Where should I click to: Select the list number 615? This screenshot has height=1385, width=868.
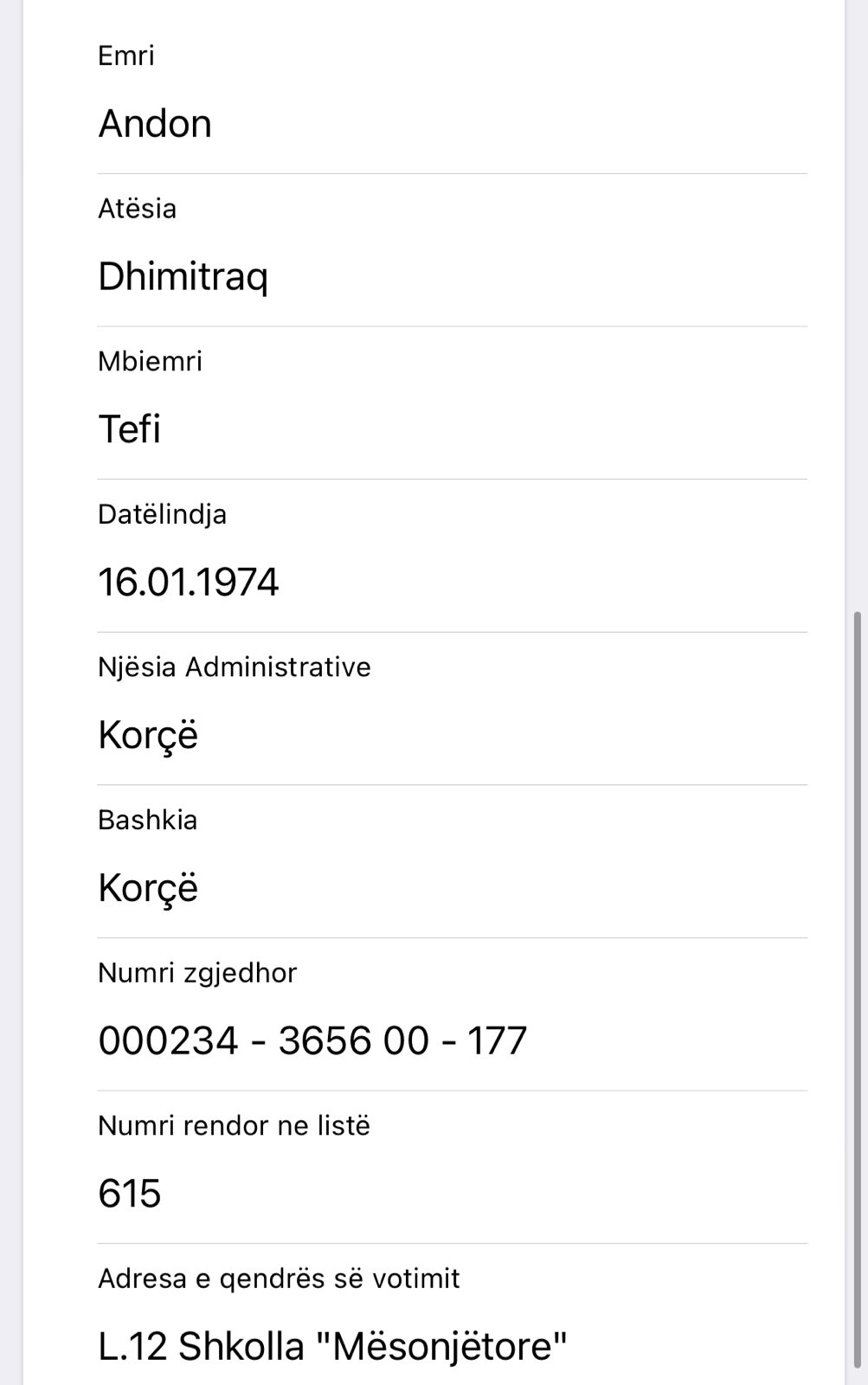tap(130, 1194)
